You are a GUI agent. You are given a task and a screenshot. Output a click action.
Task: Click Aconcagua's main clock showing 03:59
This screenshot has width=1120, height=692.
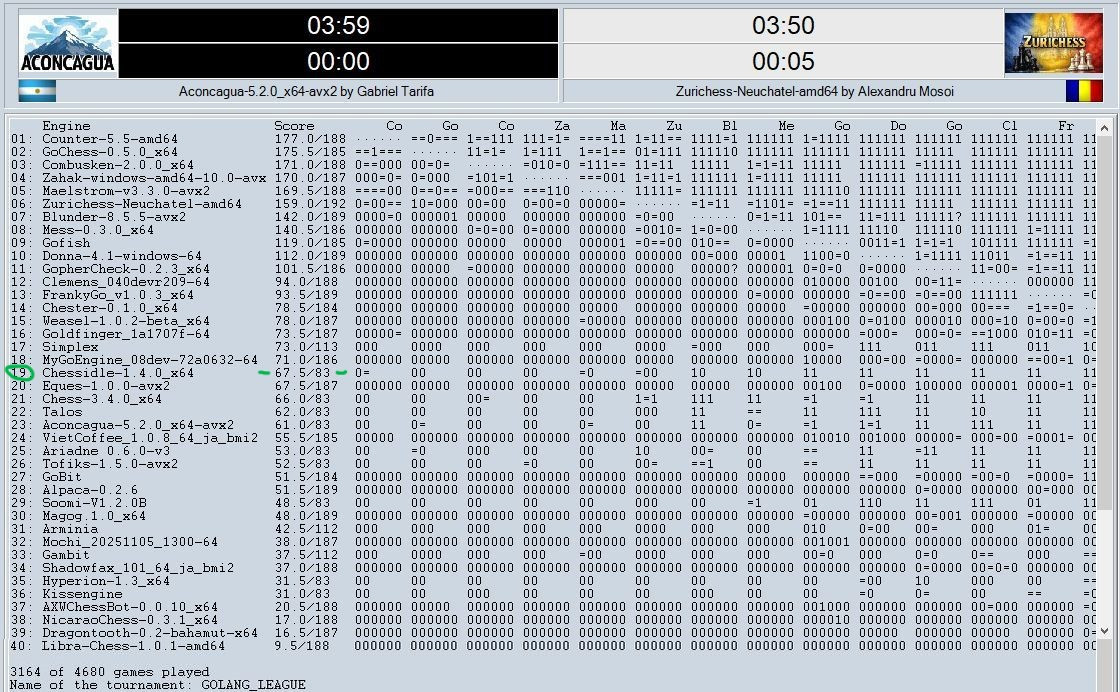click(338, 26)
